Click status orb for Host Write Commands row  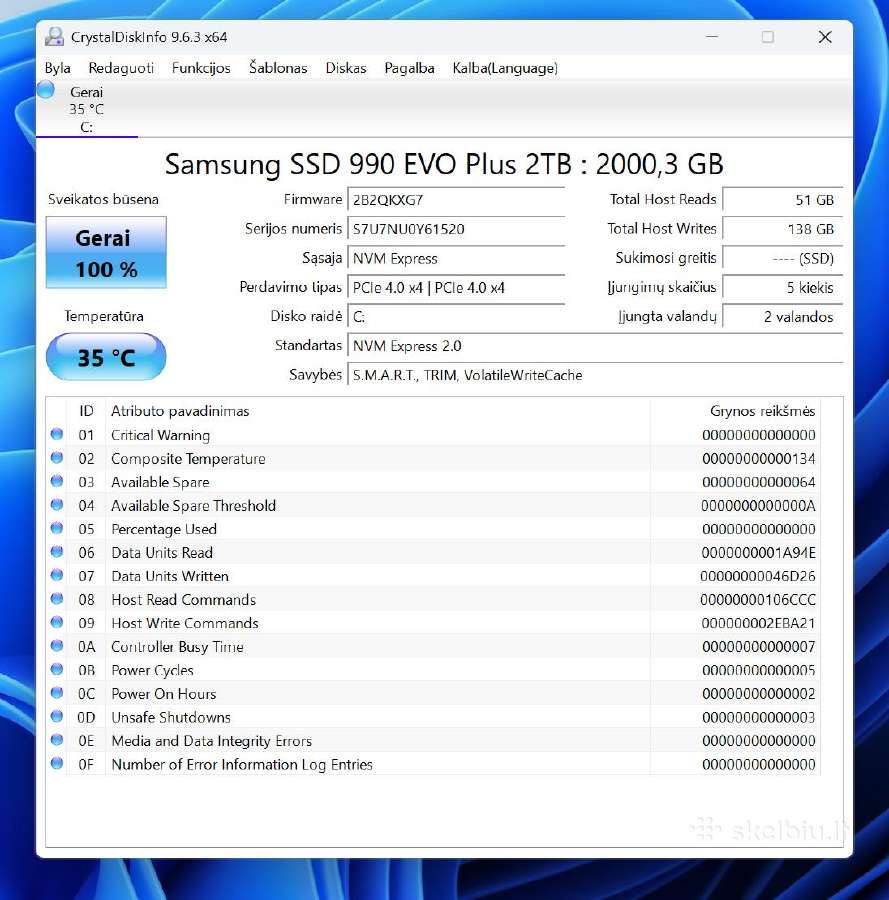pyautogui.click(x=57, y=622)
